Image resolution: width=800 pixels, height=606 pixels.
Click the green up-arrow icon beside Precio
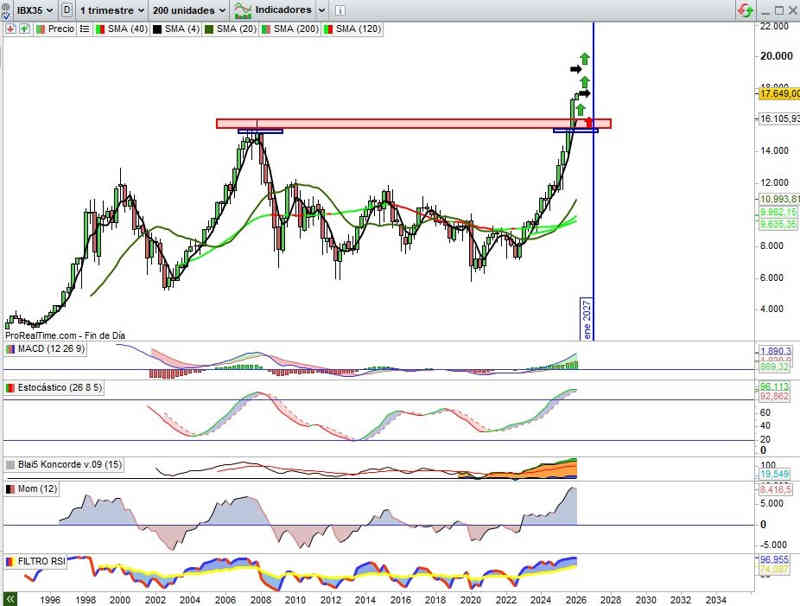click(22, 29)
